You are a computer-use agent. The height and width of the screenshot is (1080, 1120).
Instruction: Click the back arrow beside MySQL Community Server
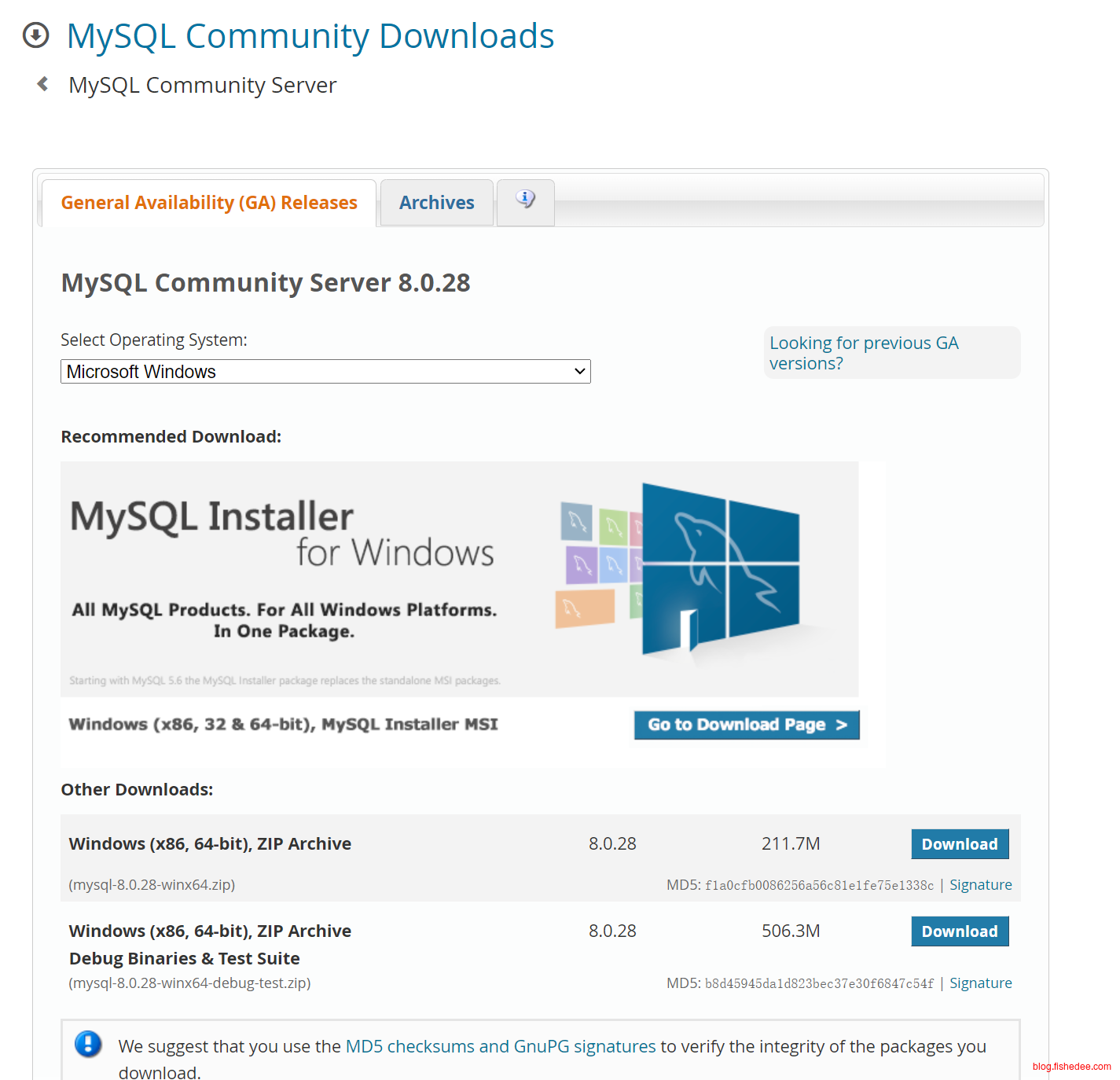42,84
